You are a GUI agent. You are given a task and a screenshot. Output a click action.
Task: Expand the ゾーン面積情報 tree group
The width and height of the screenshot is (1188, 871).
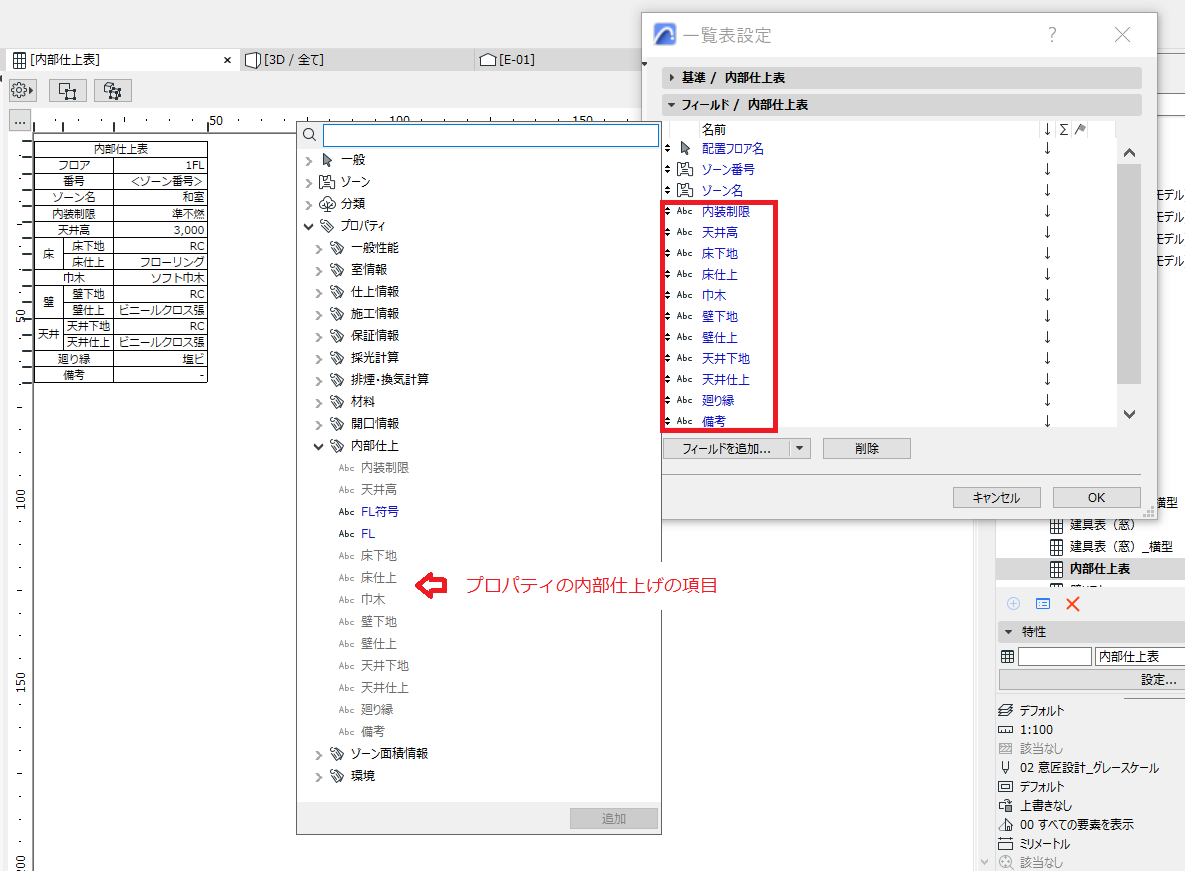319,754
